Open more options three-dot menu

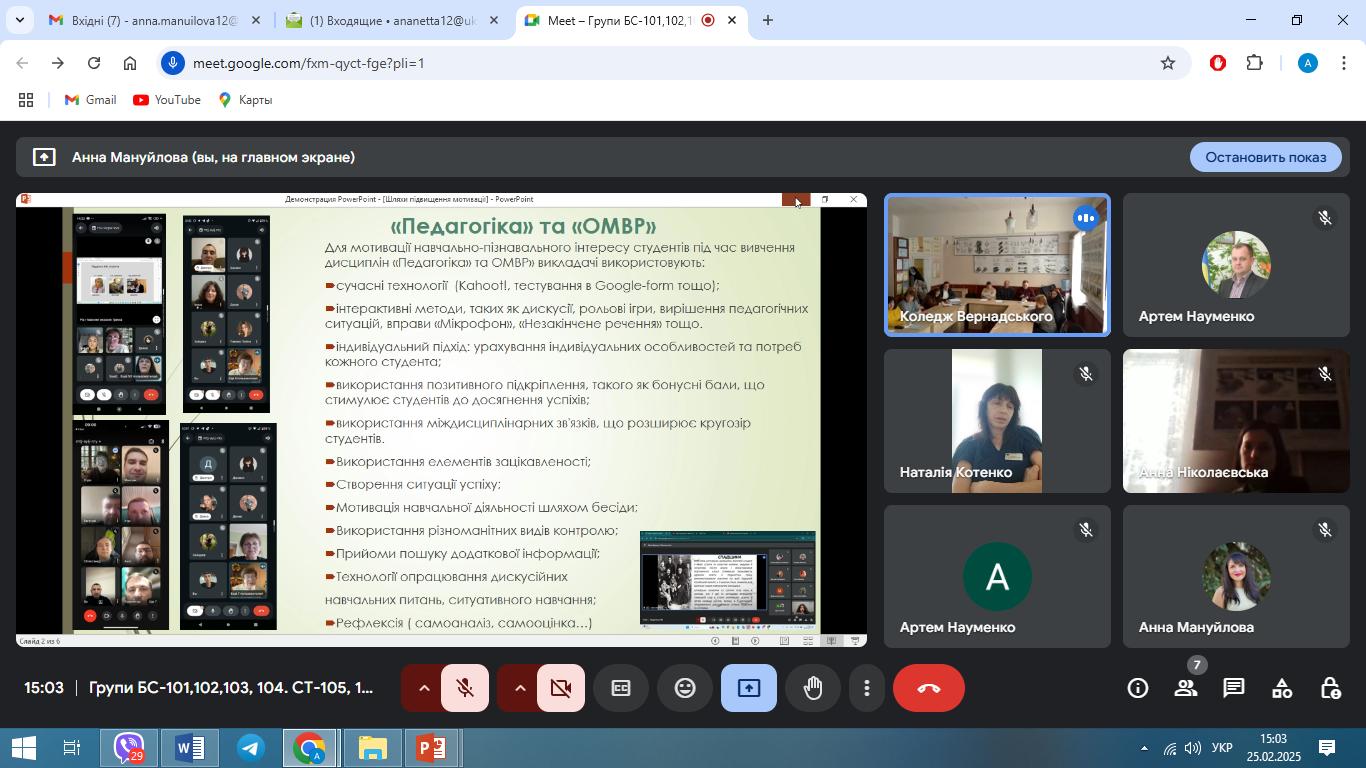pos(867,688)
